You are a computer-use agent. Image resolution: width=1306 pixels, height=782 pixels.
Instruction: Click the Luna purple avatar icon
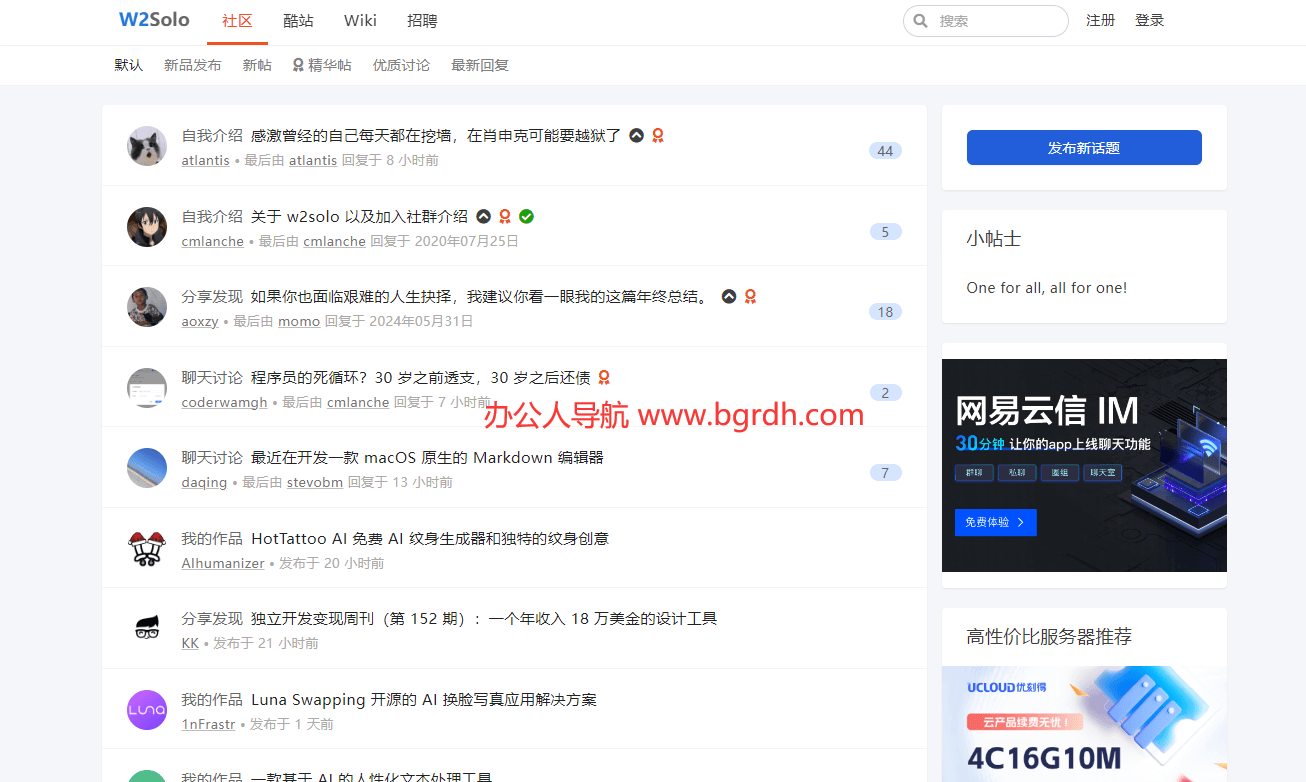pos(147,710)
